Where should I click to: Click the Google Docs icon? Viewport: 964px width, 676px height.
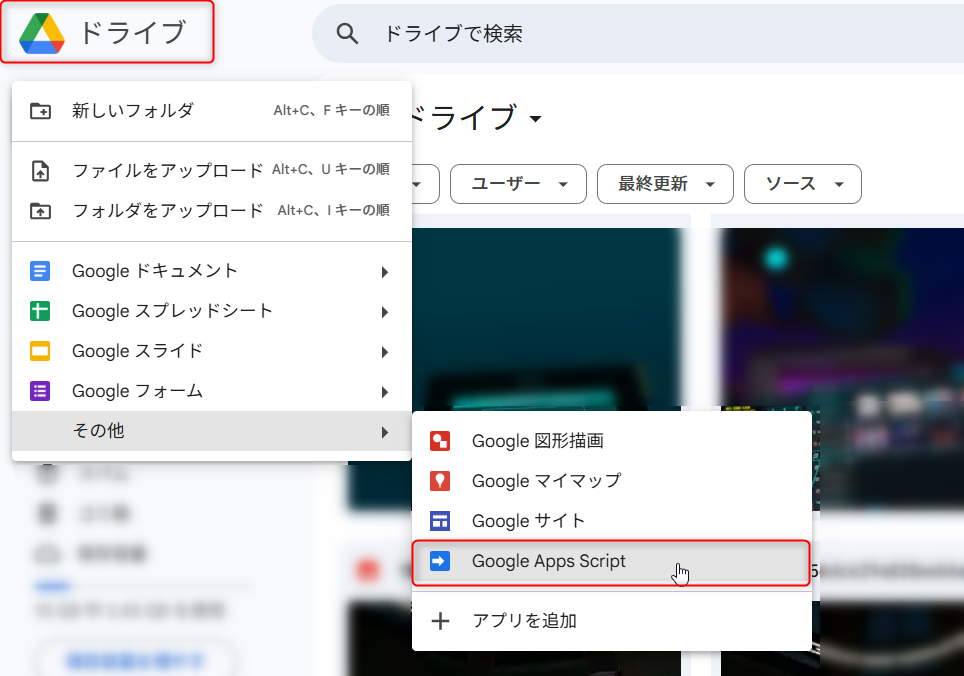click(40, 271)
